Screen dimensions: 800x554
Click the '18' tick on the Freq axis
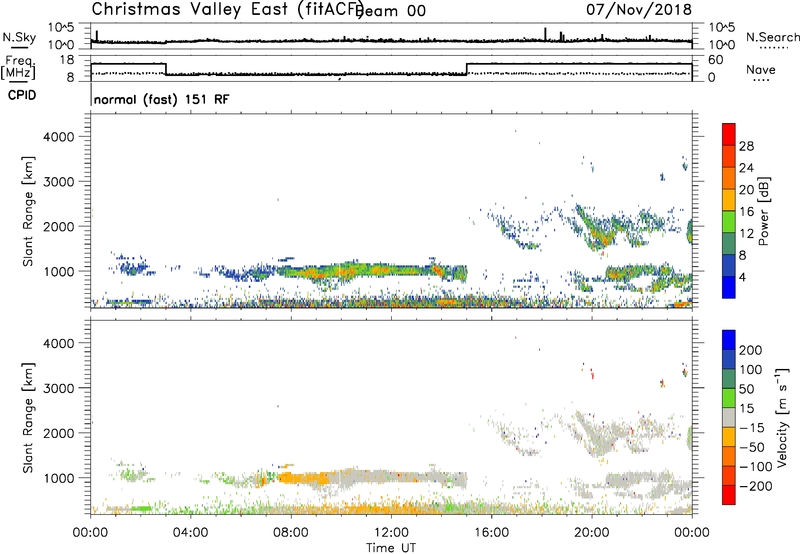tap(67, 60)
